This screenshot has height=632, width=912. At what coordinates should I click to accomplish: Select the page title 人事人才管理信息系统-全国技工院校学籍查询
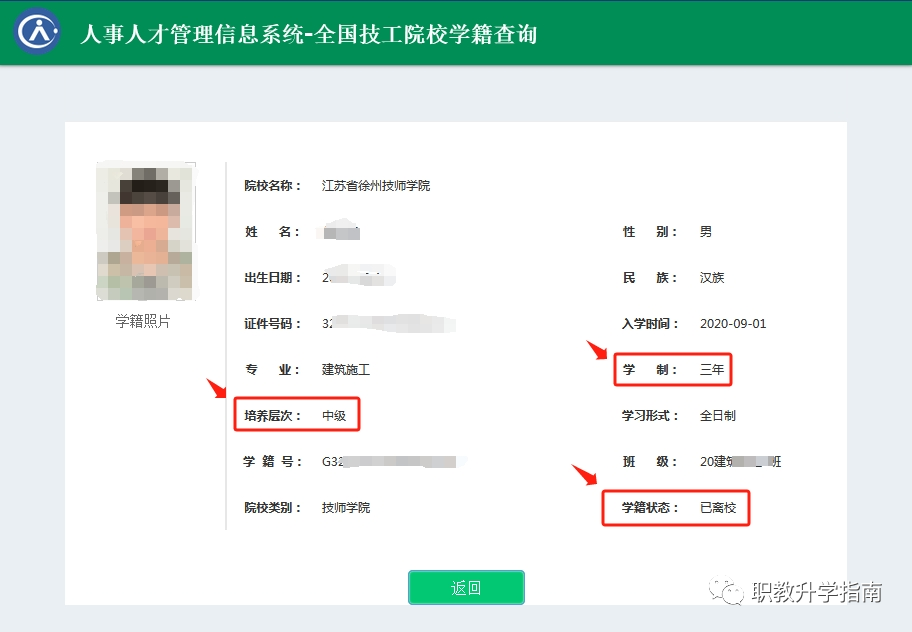click(x=308, y=34)
